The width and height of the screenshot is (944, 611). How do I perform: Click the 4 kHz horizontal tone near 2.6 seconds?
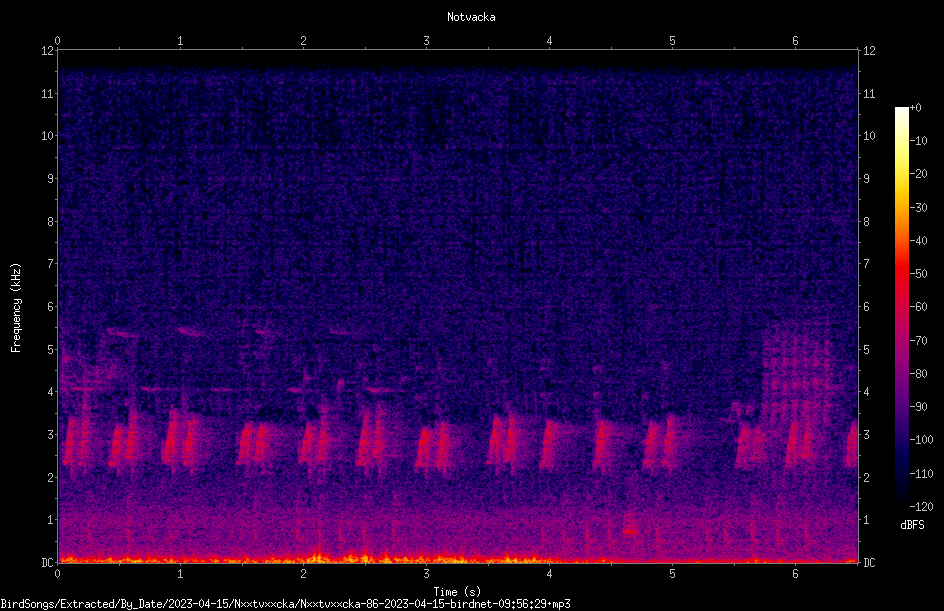pyautogui.click(x=380, y=390)
